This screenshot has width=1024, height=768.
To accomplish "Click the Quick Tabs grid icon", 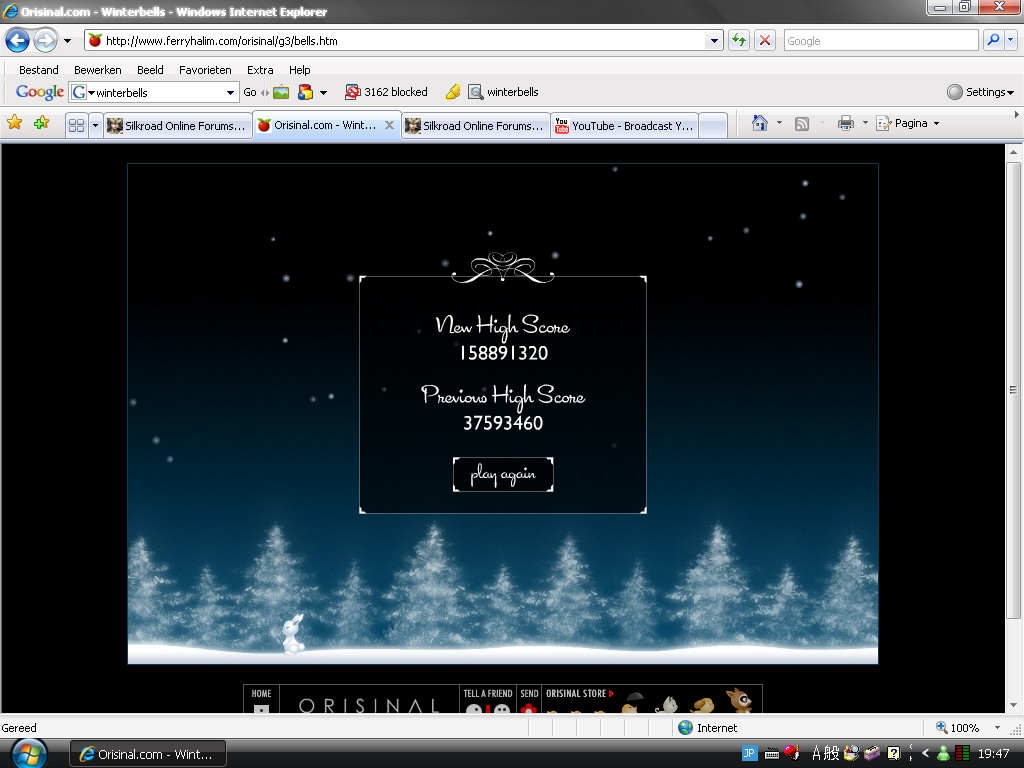I will tap(76, 125).
